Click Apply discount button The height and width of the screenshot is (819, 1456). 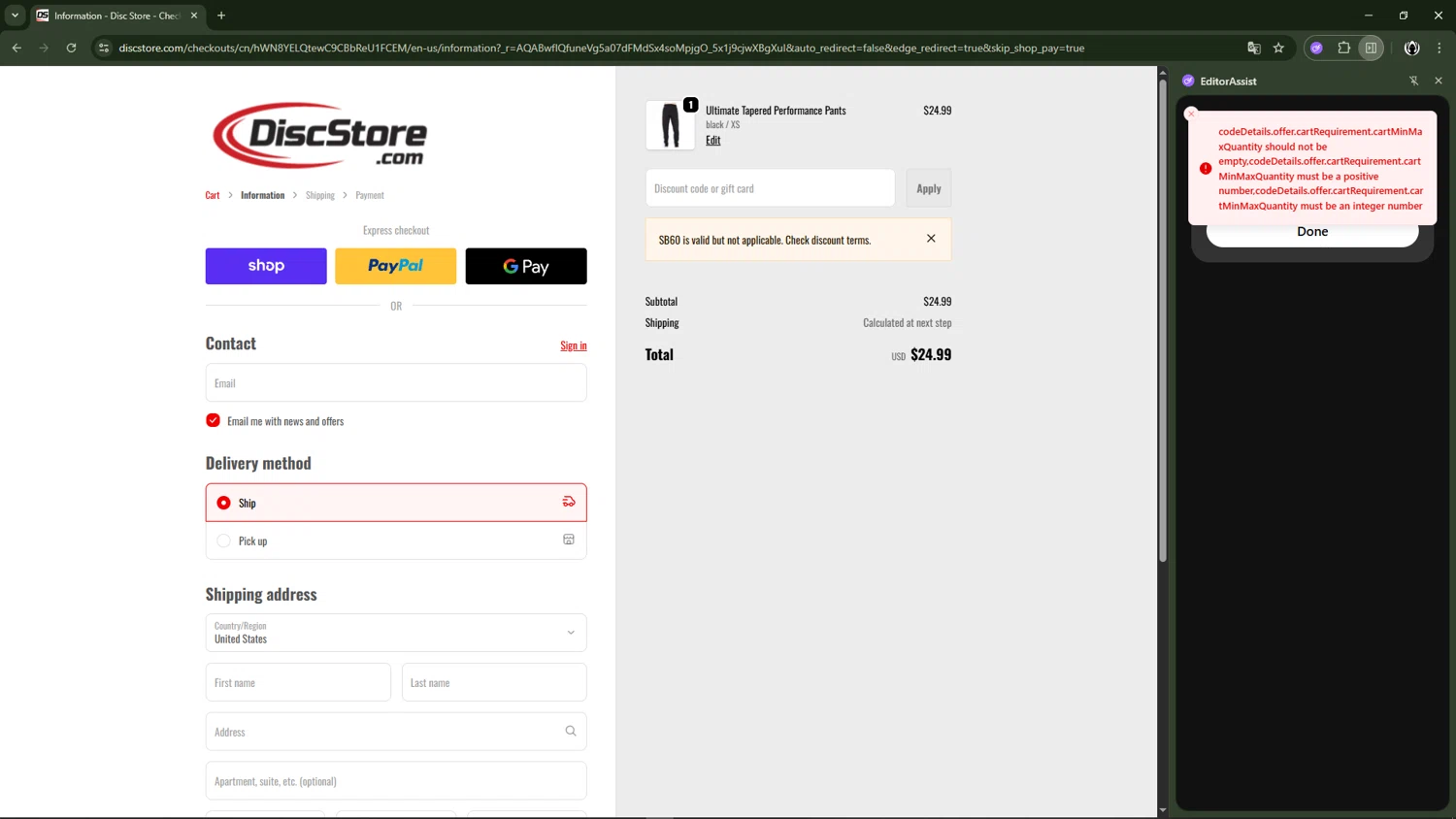(x=929, y=188)
